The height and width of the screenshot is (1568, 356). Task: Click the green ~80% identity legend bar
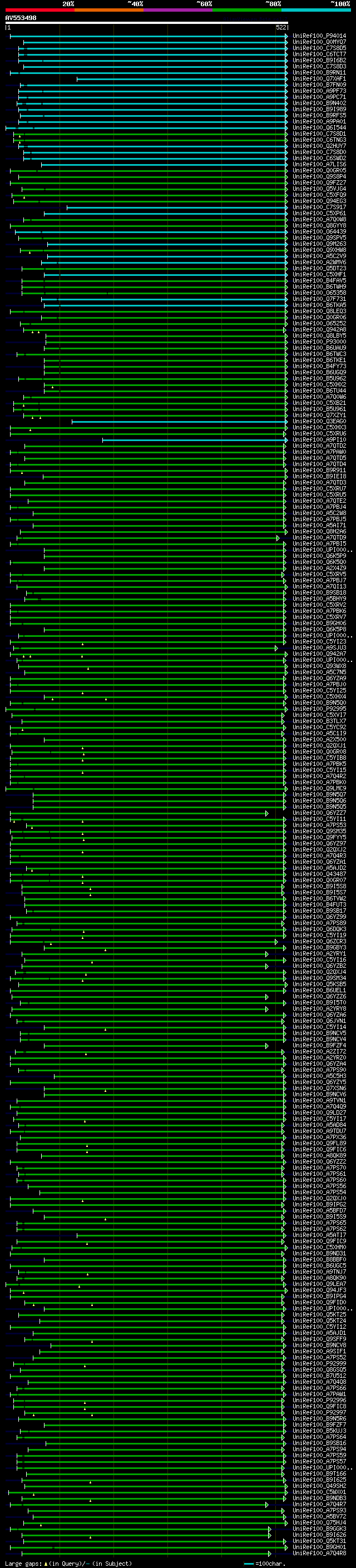[246, 10]
